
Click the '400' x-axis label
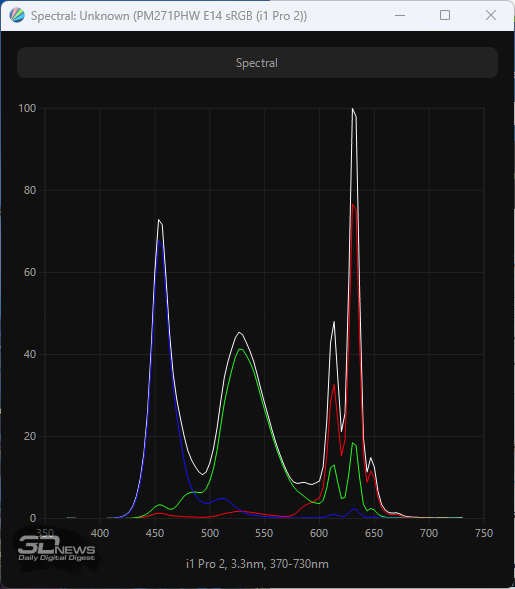tap(100, 533)
